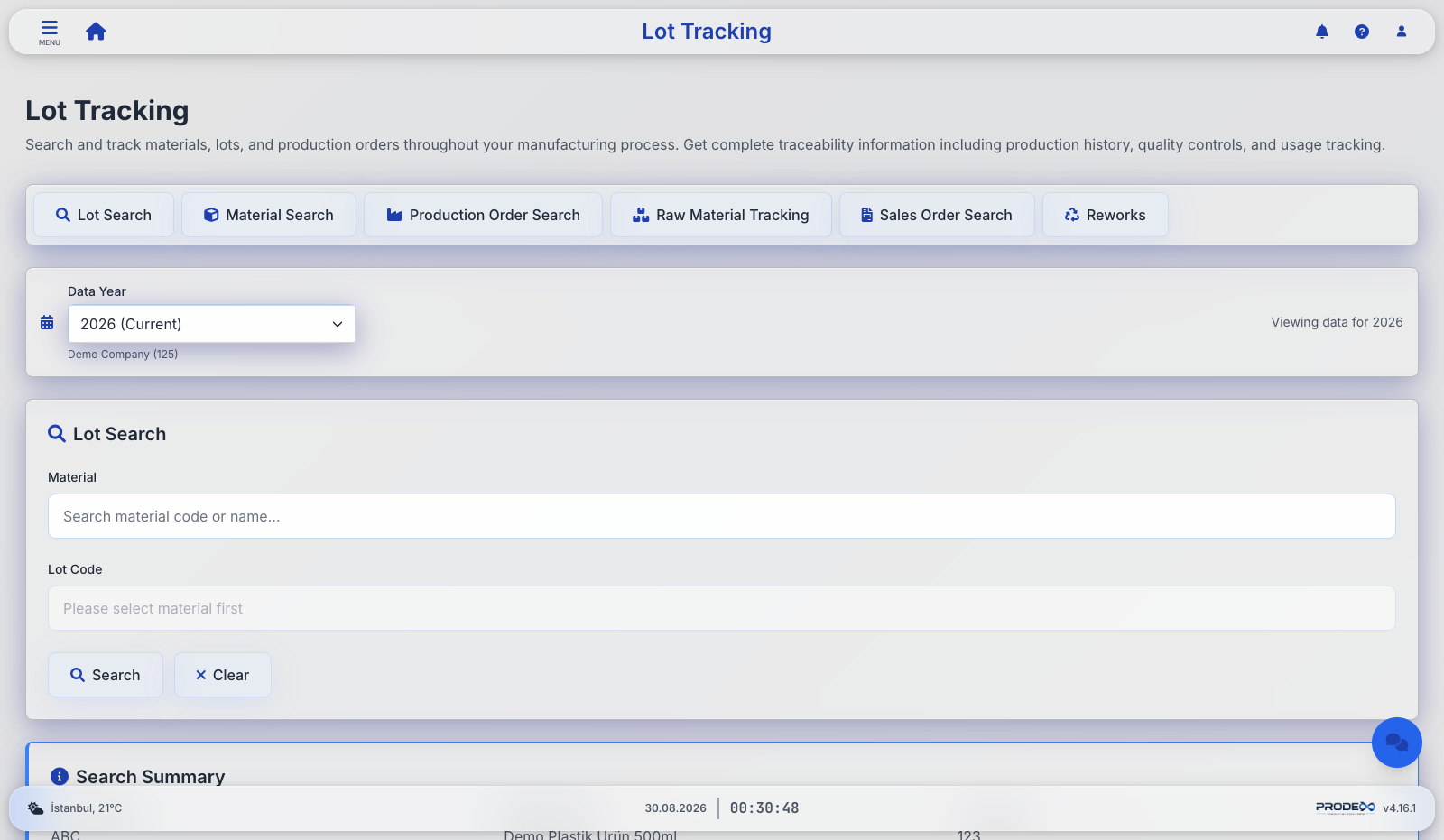This screenshot has height=840, width=1444.
Task: Open the chat bubble floating button
Action: [x=1397, y=743]
